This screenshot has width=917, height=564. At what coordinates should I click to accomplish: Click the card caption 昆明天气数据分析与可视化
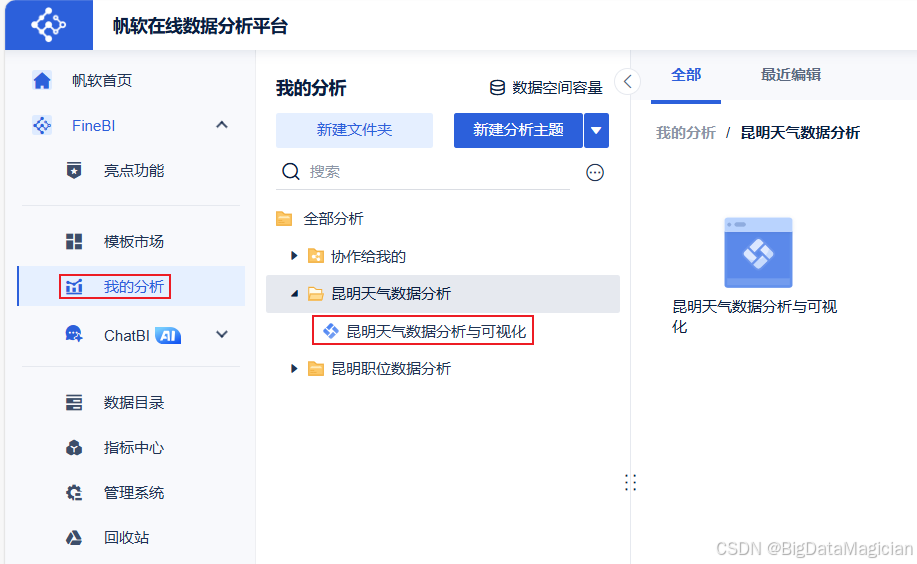tap(754, 316)
